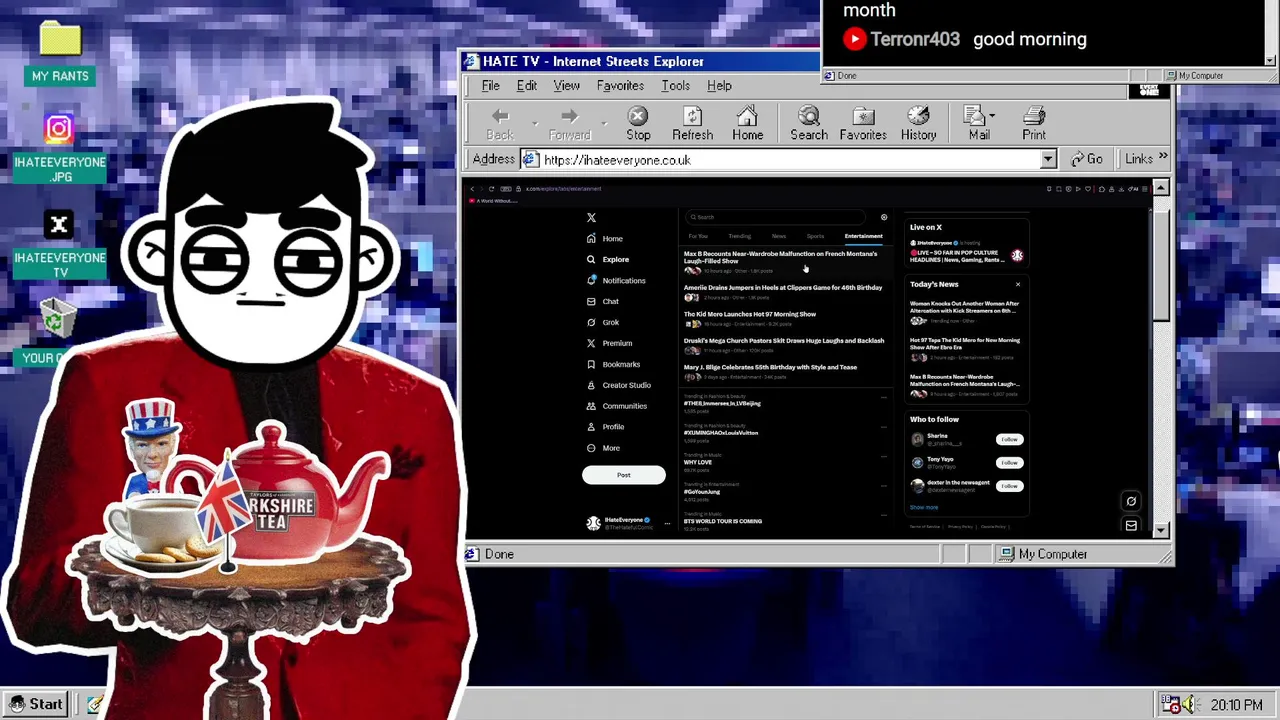Follow dexter in the newsagent
Screen dimensions: 1280x720
pos(1009,486)
